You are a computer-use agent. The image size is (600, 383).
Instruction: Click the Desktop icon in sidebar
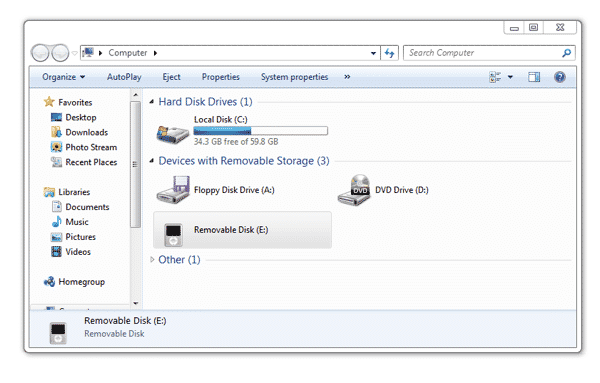tap(56, 117)
